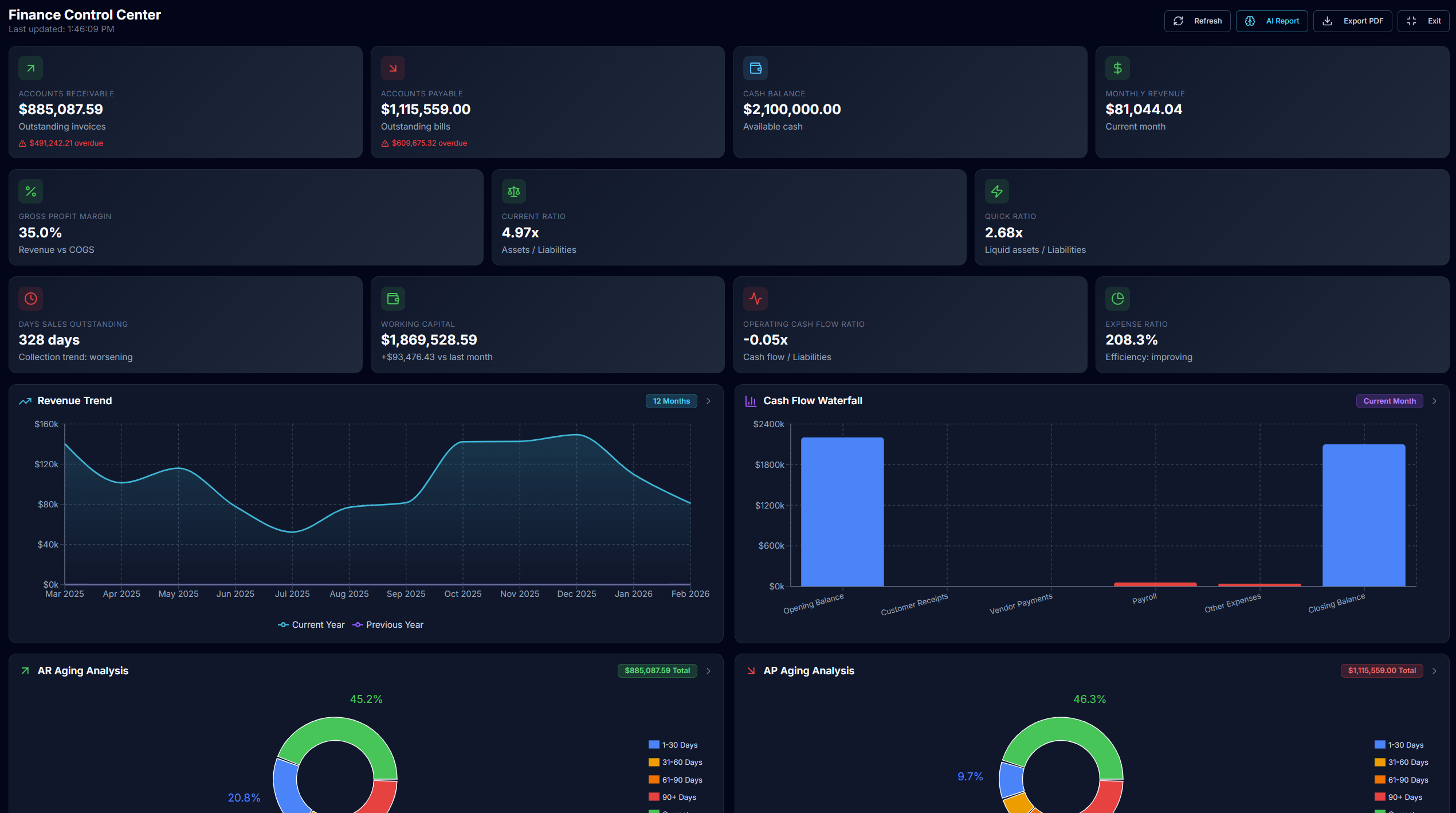The image size is (1456, 813).
Task: Toggle AR 61-90 Days legend swatch
Action: pos(654,780)
